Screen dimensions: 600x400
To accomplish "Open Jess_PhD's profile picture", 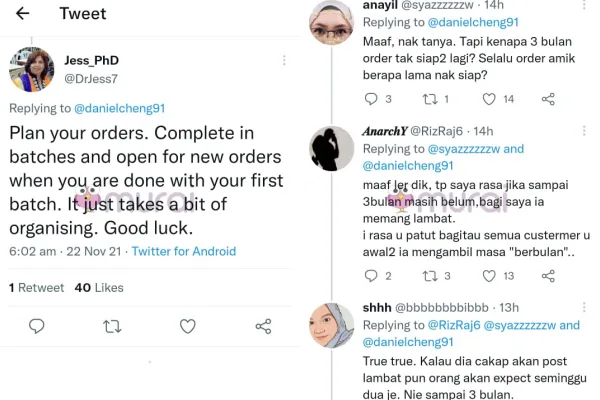I will pos(31,69).
